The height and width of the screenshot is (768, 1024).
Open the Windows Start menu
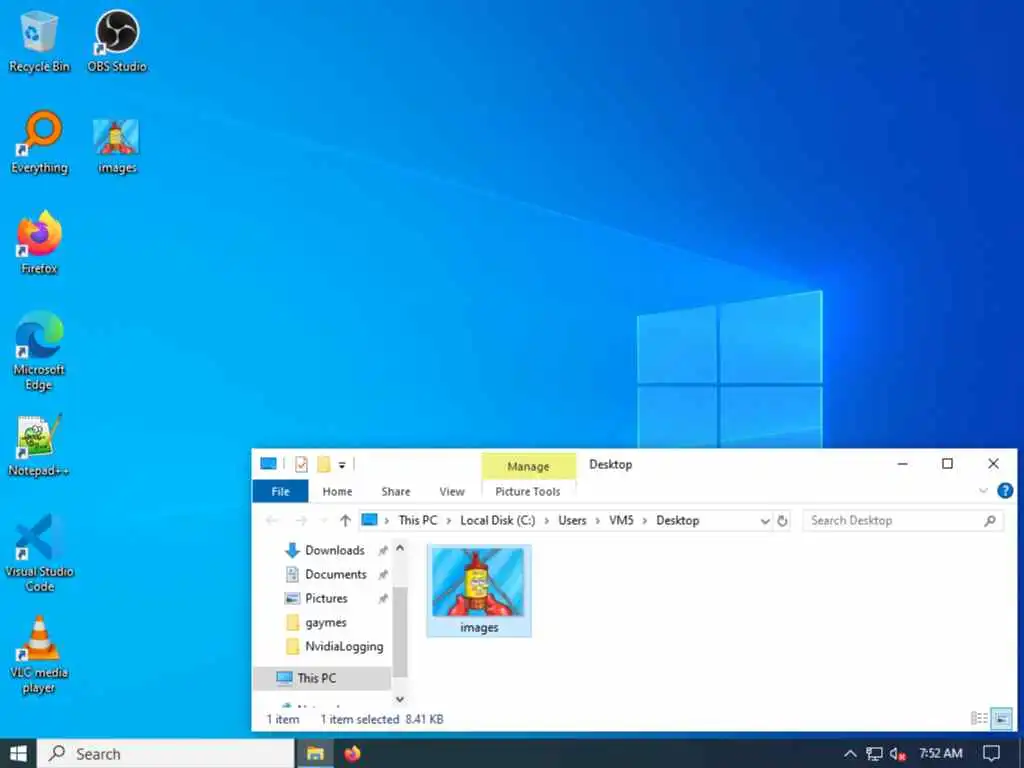pyautogui.click(x=18, y=754)
